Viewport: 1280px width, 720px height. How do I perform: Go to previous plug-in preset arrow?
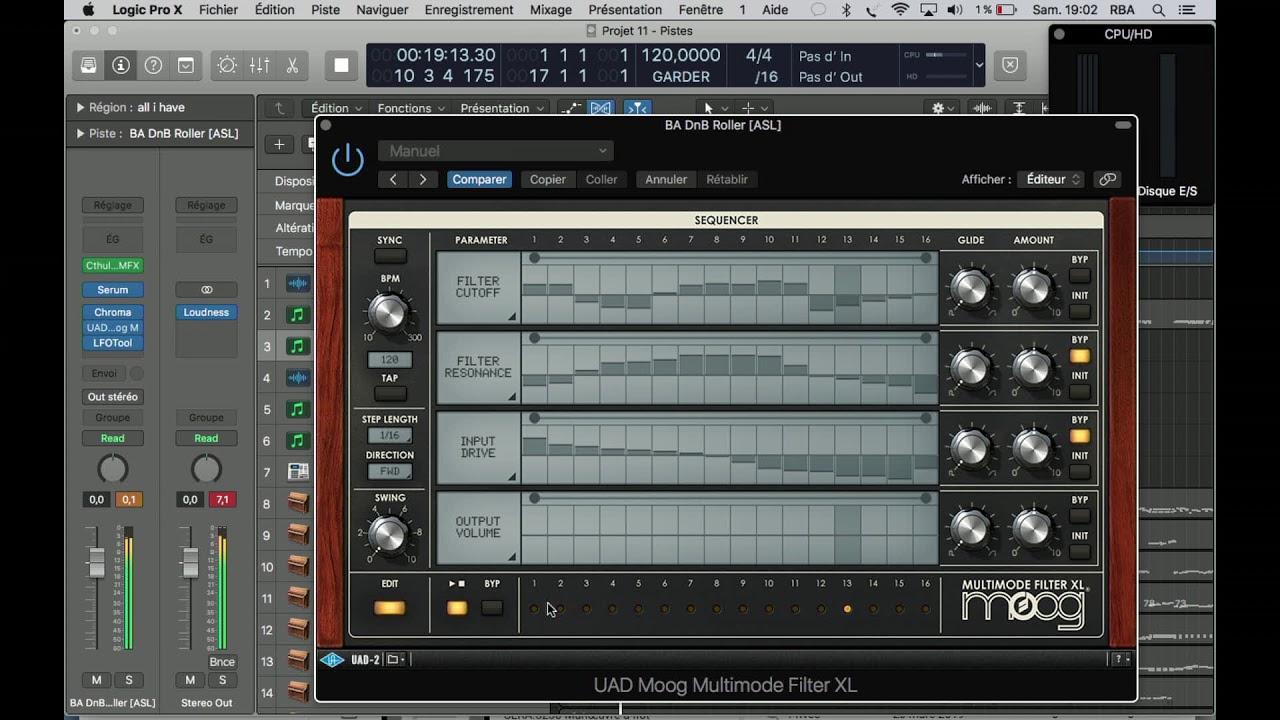click(393, 180)
